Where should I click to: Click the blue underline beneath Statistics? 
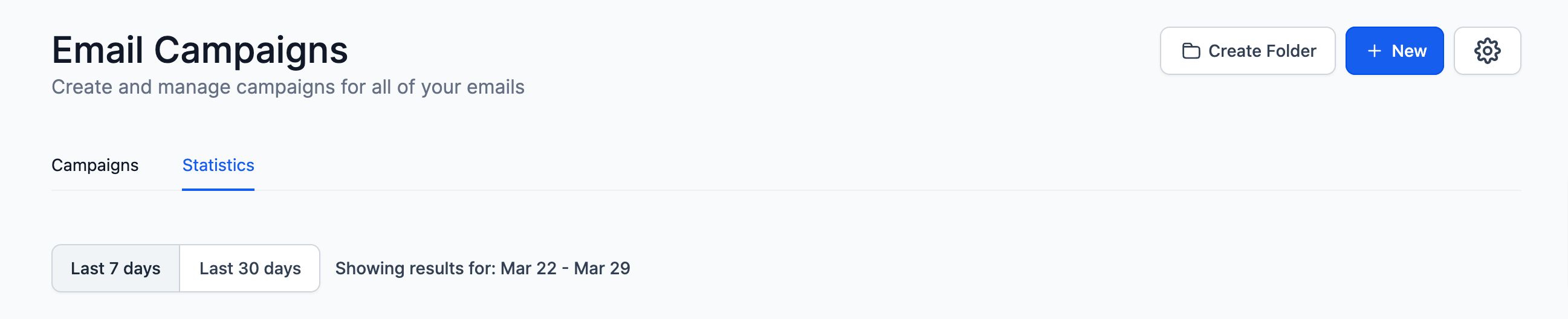point(218,189)
